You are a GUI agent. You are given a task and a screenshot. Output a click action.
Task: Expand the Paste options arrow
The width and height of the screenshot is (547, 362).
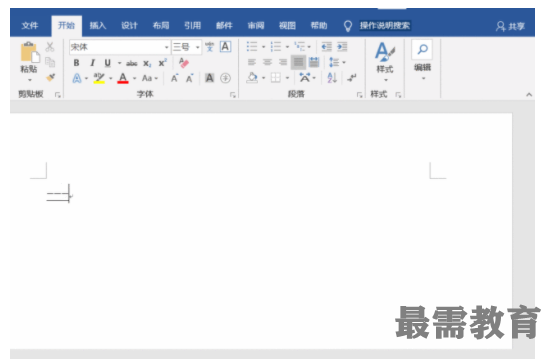point(30,80)
